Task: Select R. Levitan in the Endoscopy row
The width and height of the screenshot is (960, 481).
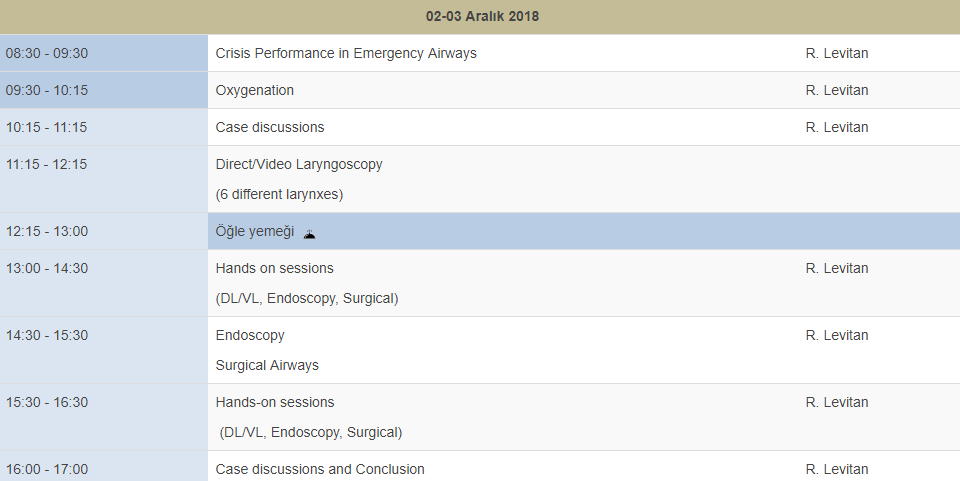Action: (x=837, y=335)
